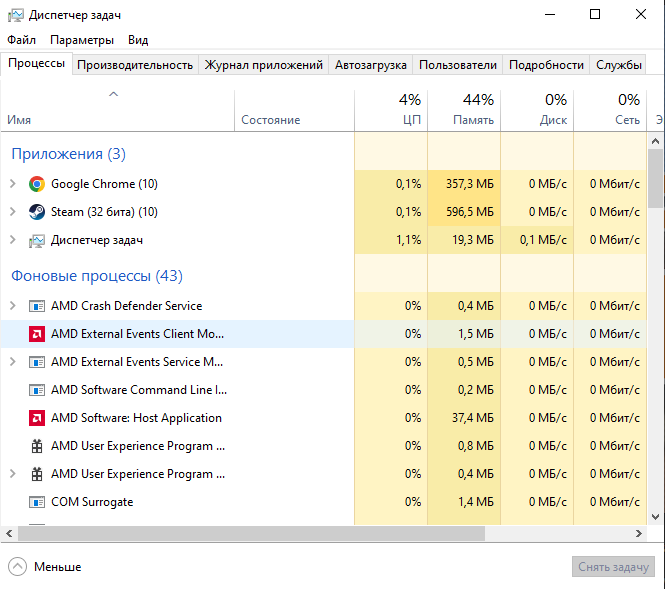The height and width of the screenshot is (589, 665).
Task: Expand the Google Chrome process group
Action: click(x=12, y=184)
